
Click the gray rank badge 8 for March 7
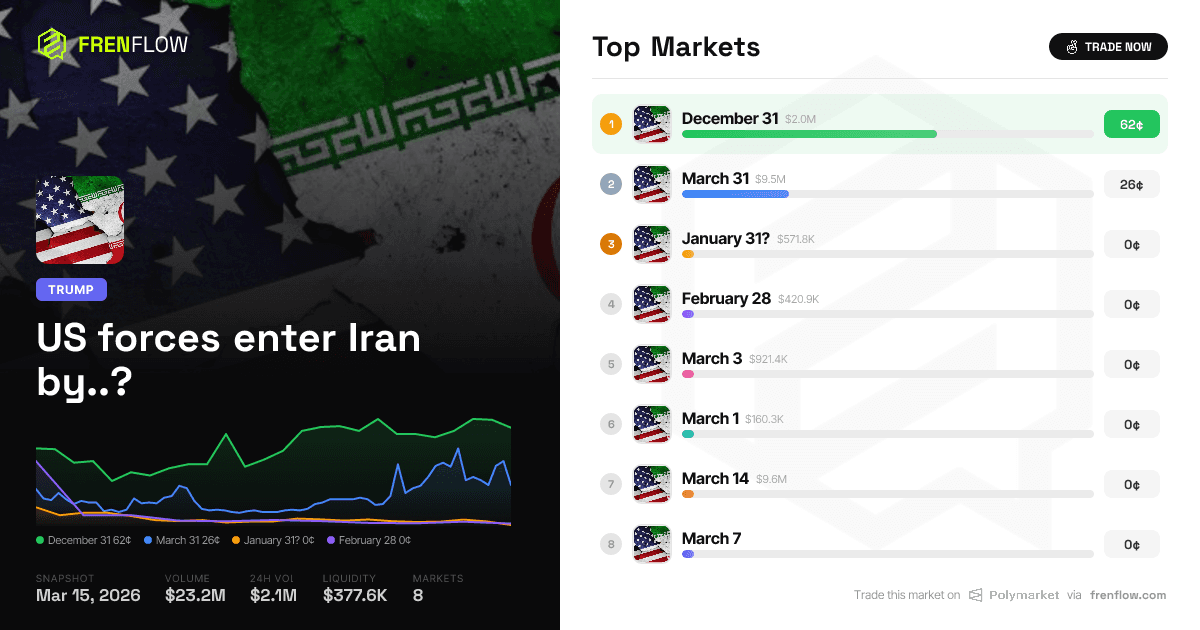(x=611, y=544)
